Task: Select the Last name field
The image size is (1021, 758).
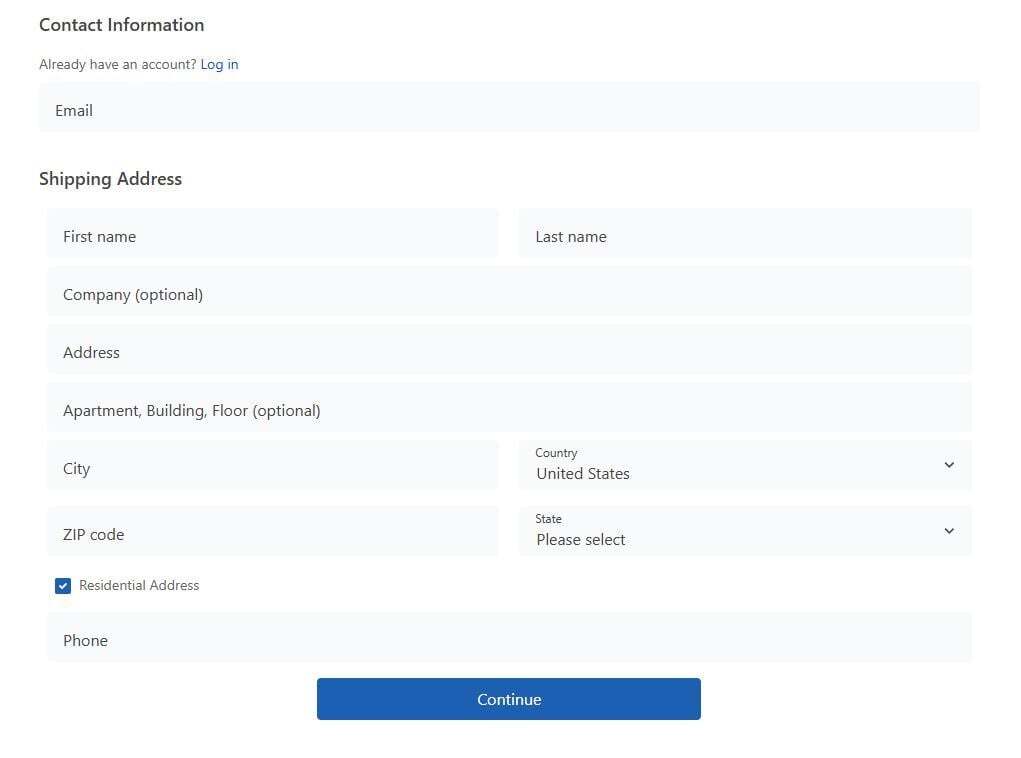Action: tap(745, 236)
